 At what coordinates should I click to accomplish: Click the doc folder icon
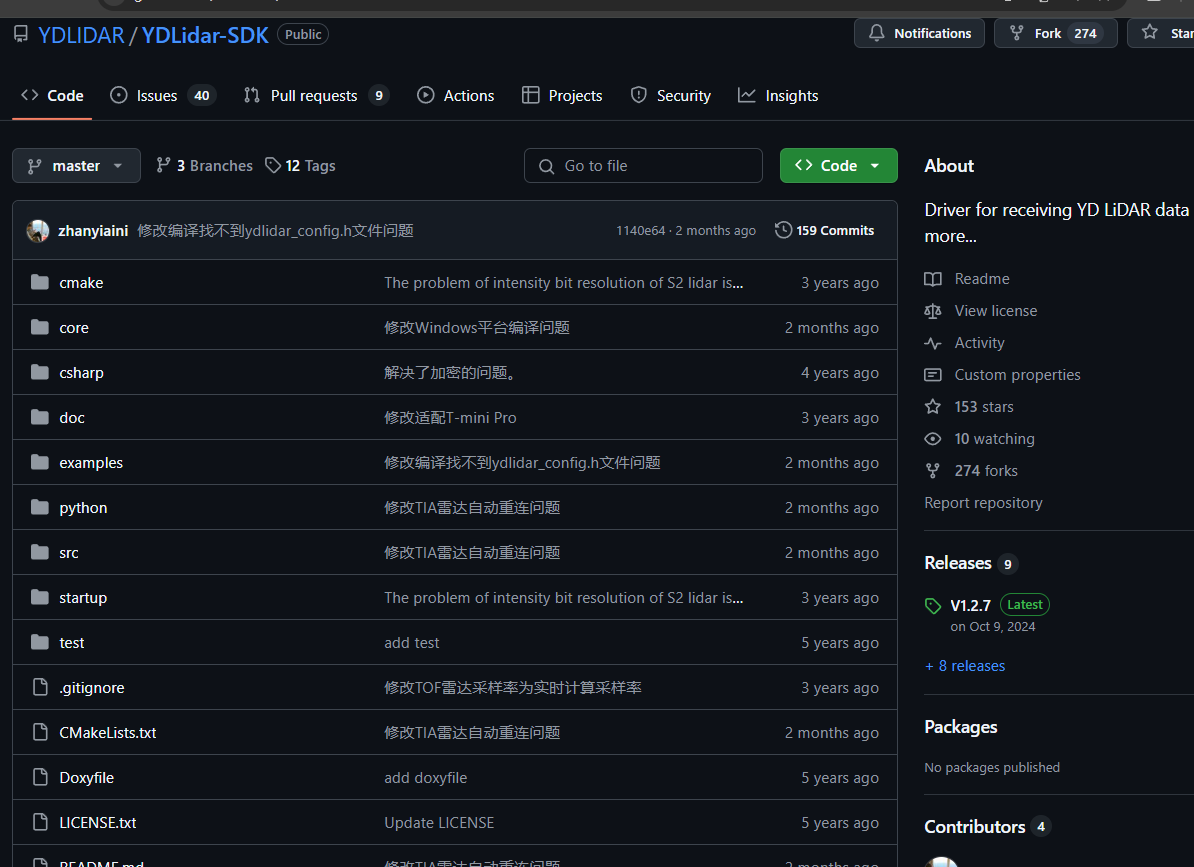(x=40, y=417)
